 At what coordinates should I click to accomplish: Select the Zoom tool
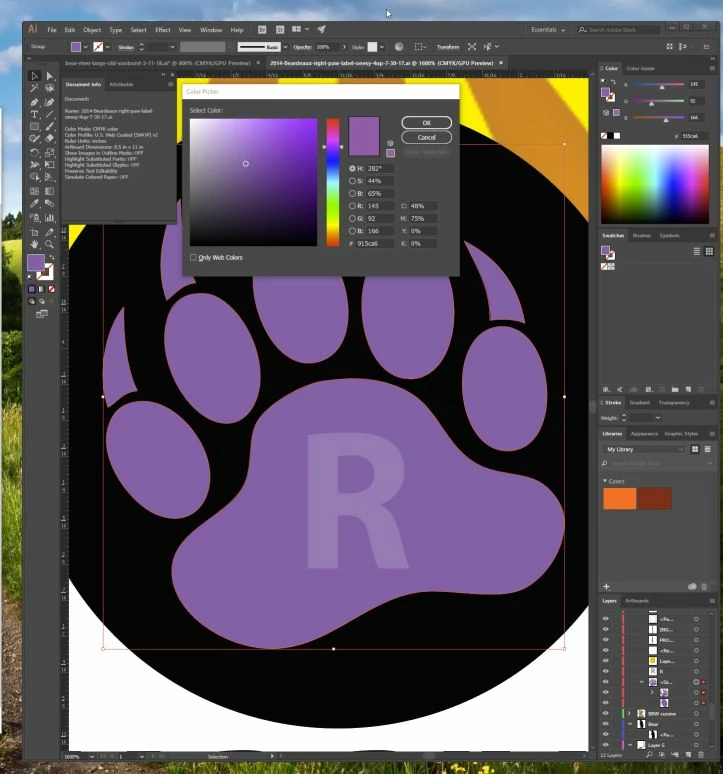tap(49, 244)
